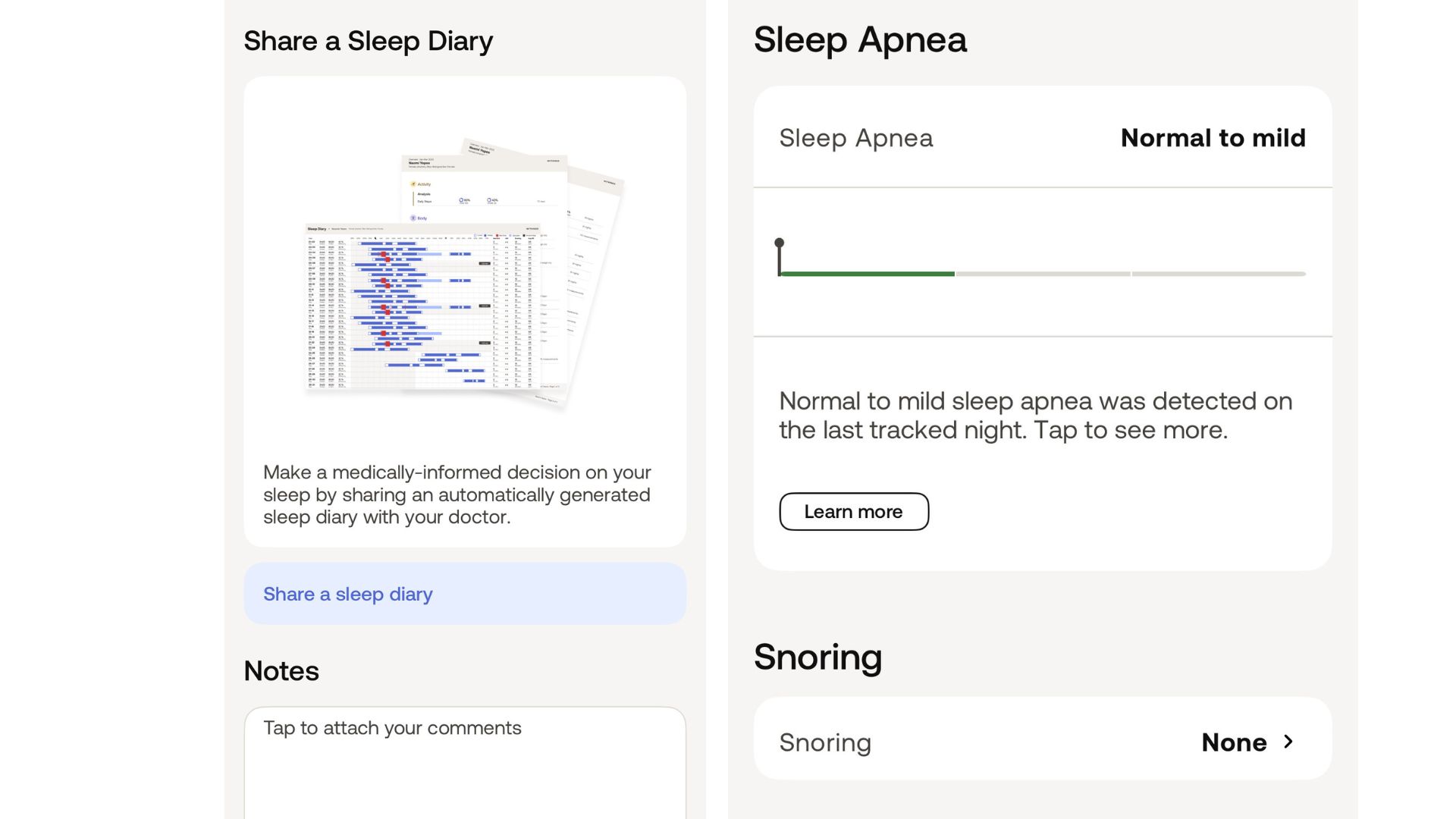Select the sleep apnea severity marker pin
1456x819 pixels.
click(779, 244)
